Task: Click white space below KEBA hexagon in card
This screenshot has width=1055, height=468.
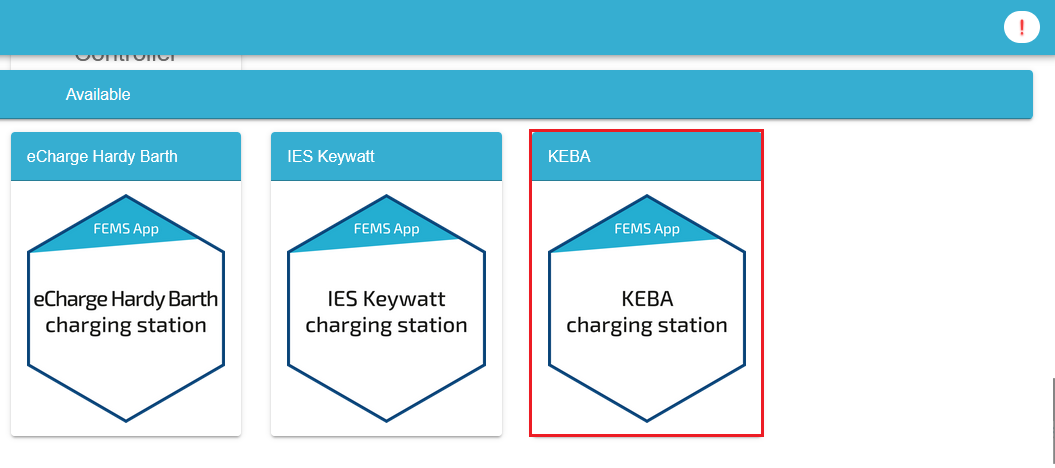Action: pyautogui.click(x=647, y=429)
